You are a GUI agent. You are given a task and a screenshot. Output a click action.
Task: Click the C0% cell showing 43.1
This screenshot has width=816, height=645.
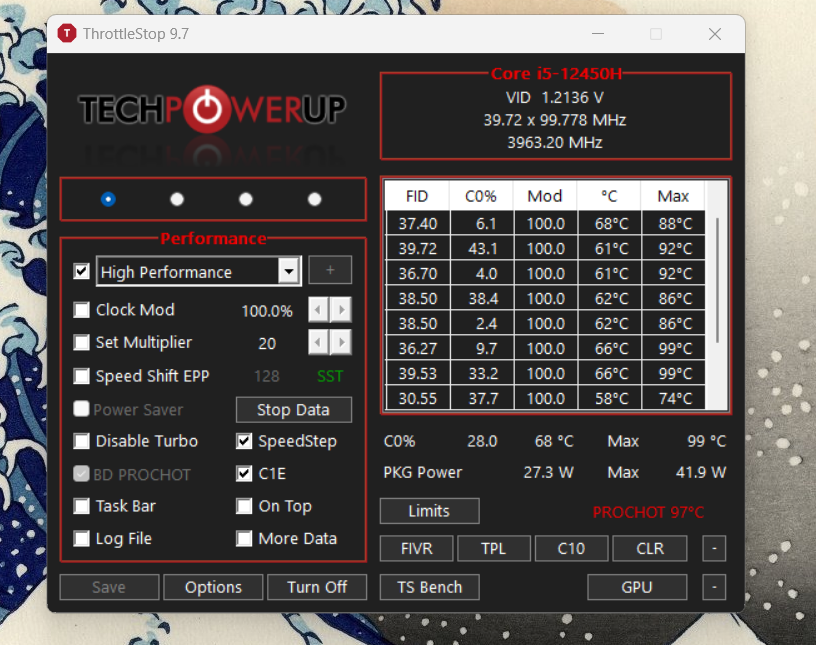[482, 248]
